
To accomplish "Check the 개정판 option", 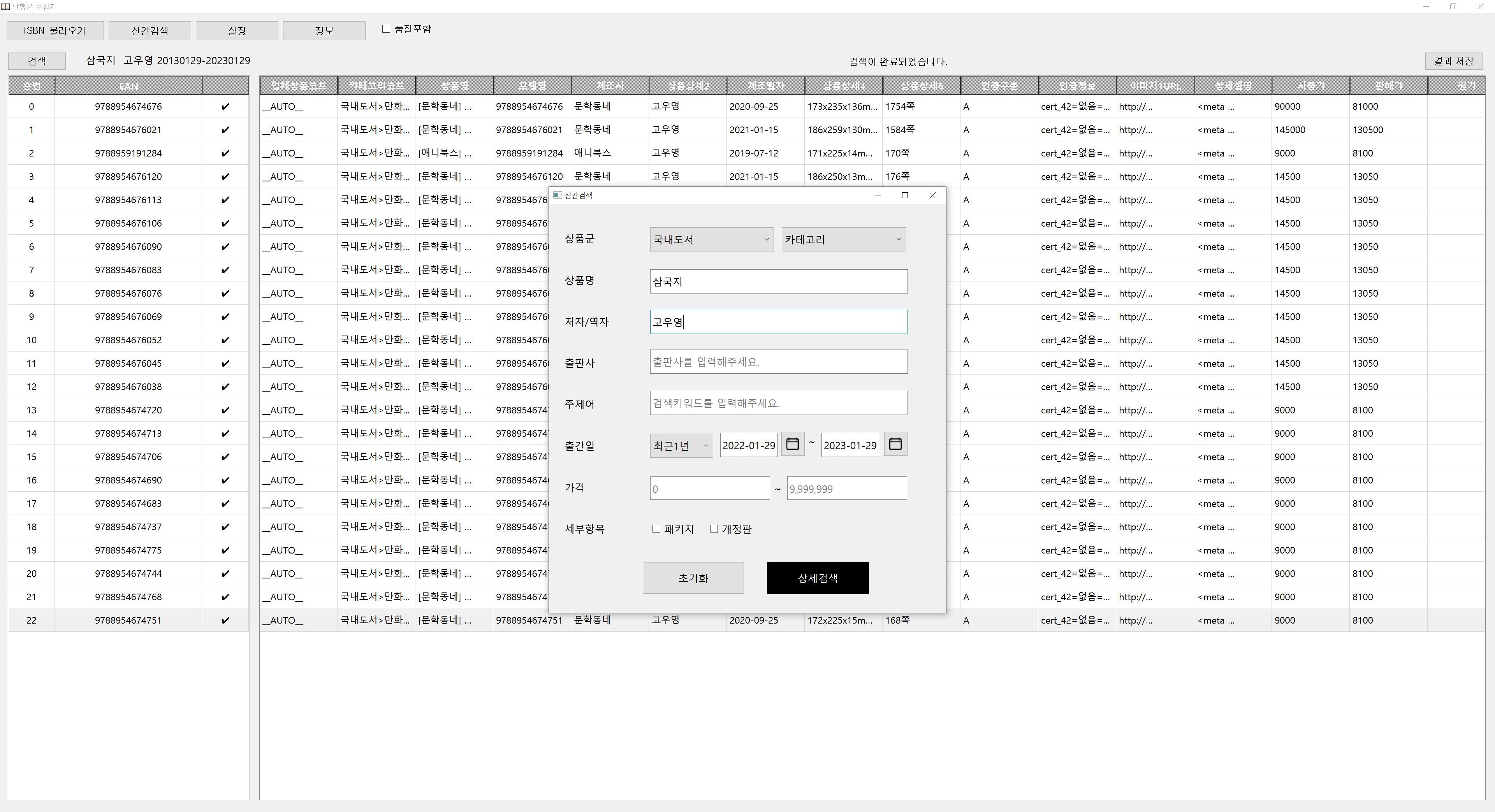I will pos(714,529).
